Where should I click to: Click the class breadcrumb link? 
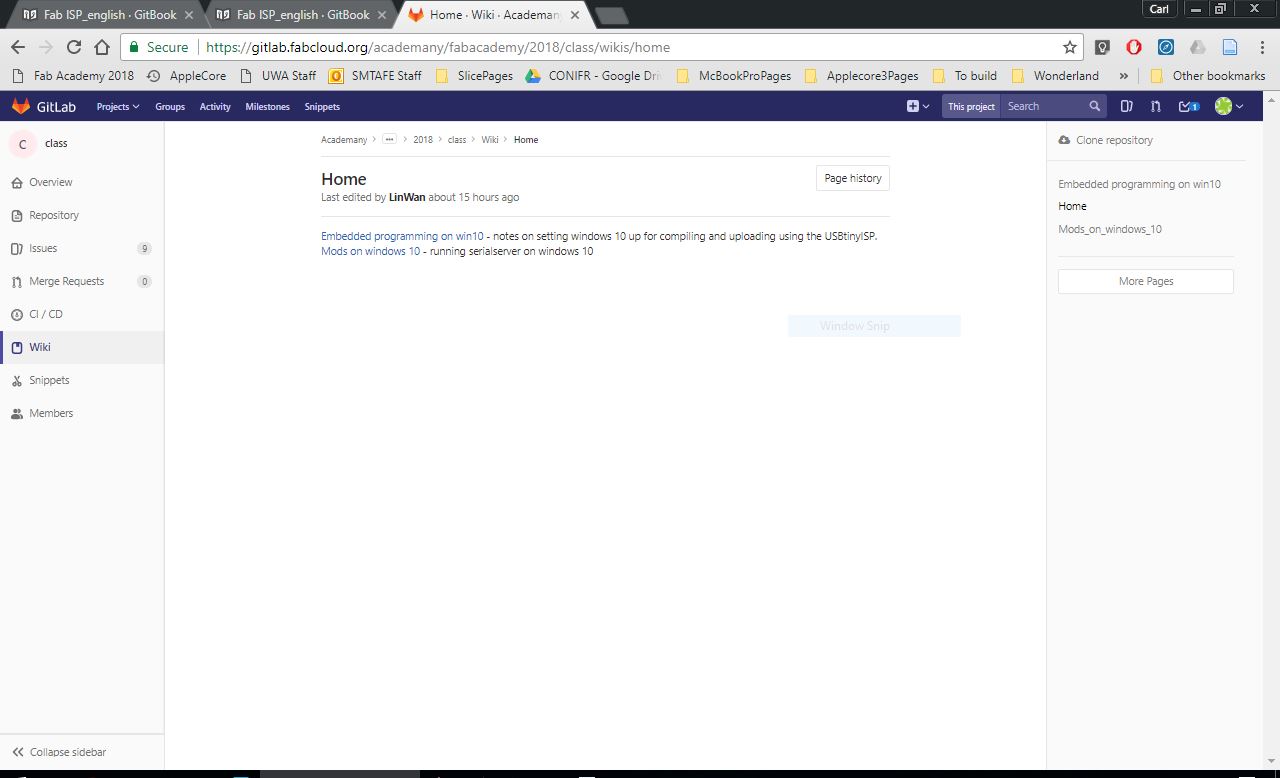coord(457,140)
